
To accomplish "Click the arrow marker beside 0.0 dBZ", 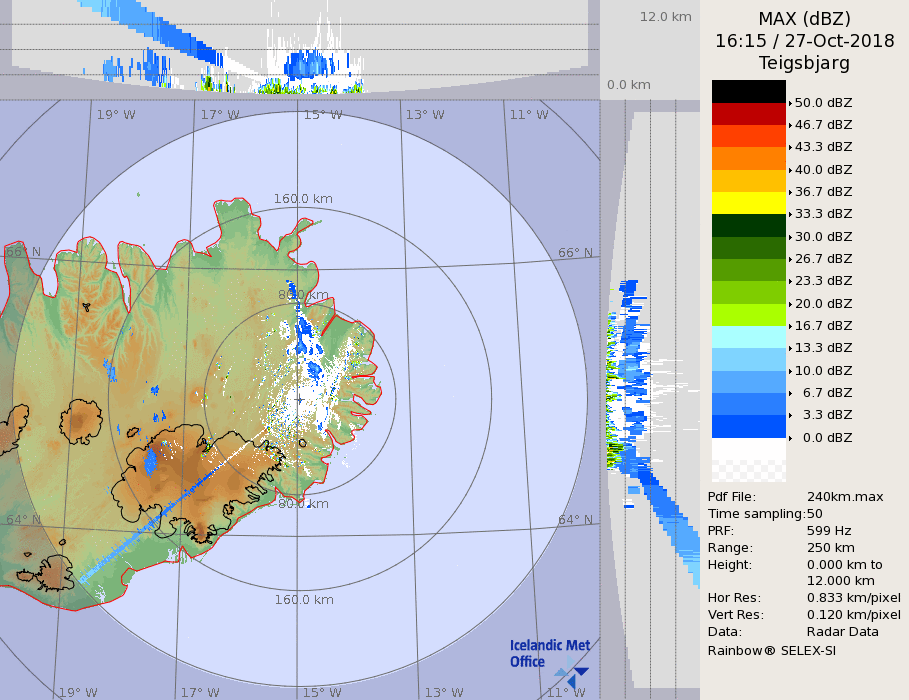I will (791, 438).
